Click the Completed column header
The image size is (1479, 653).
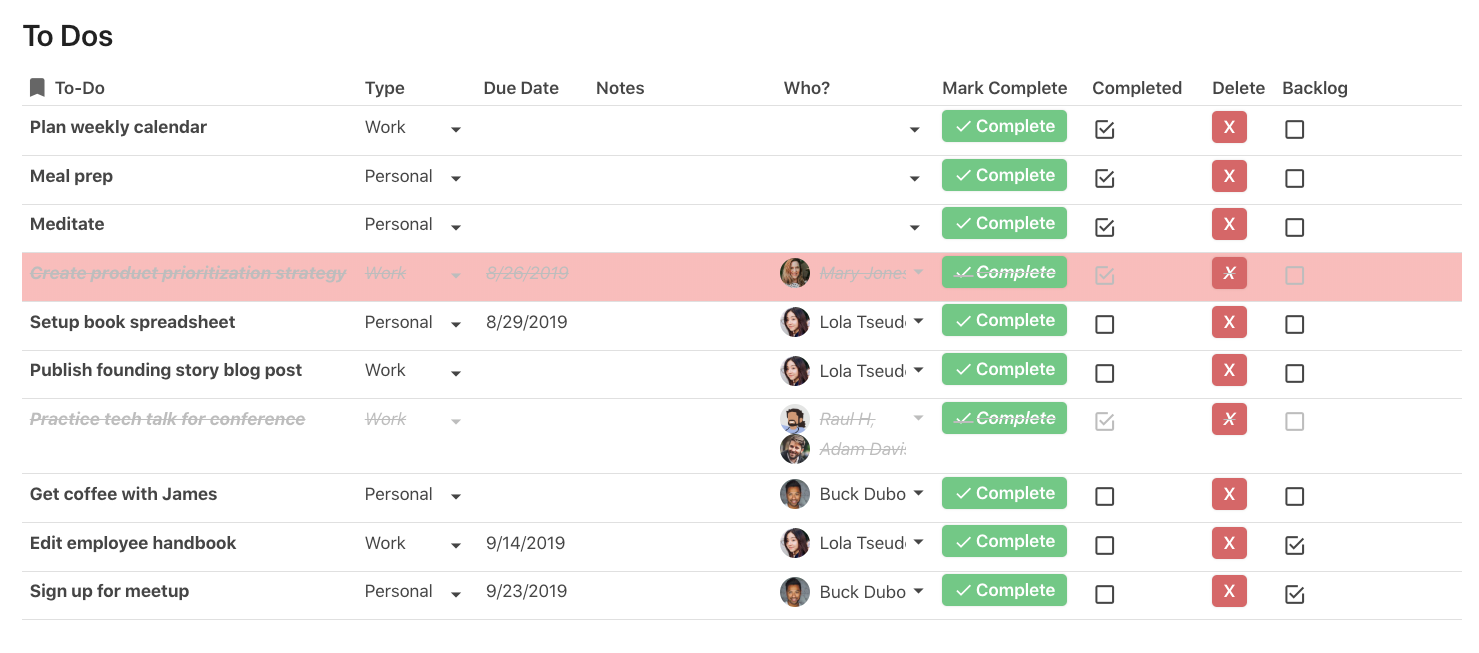(1137, 88)
